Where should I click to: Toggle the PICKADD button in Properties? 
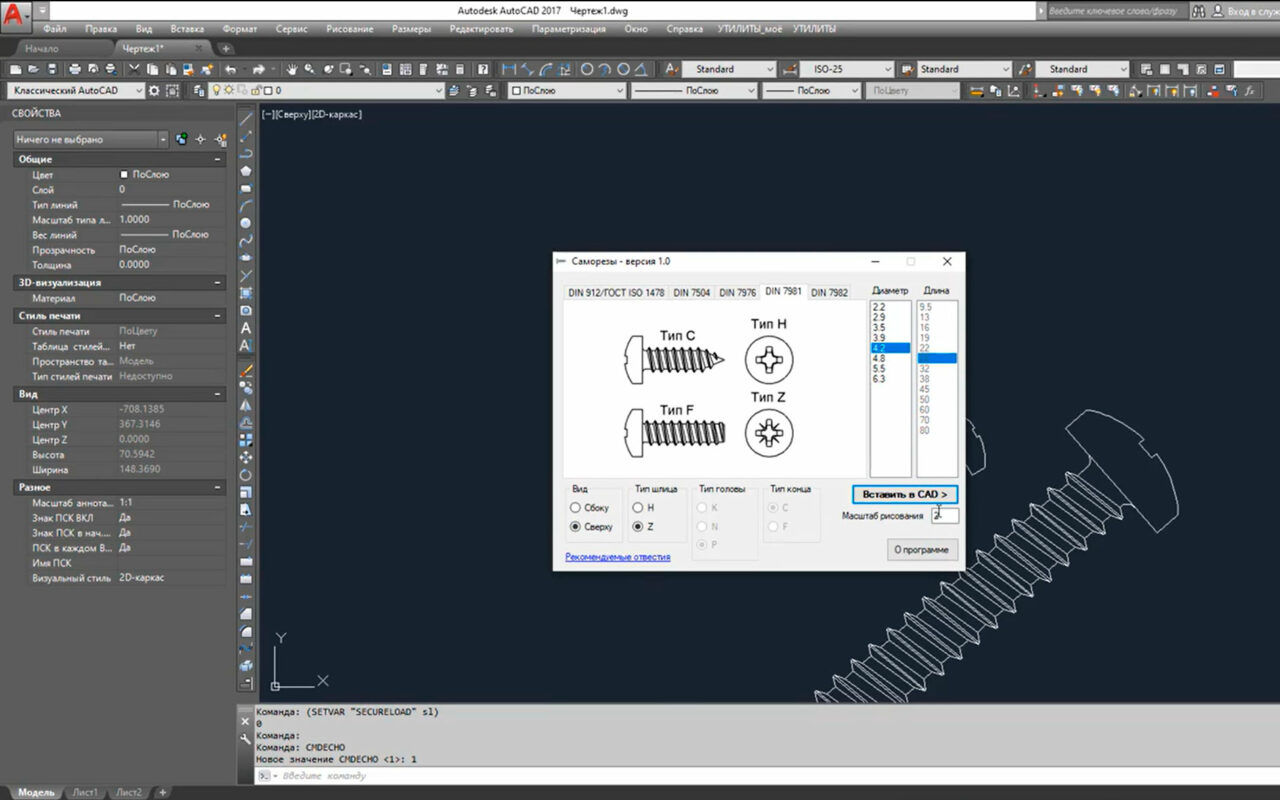181,139
